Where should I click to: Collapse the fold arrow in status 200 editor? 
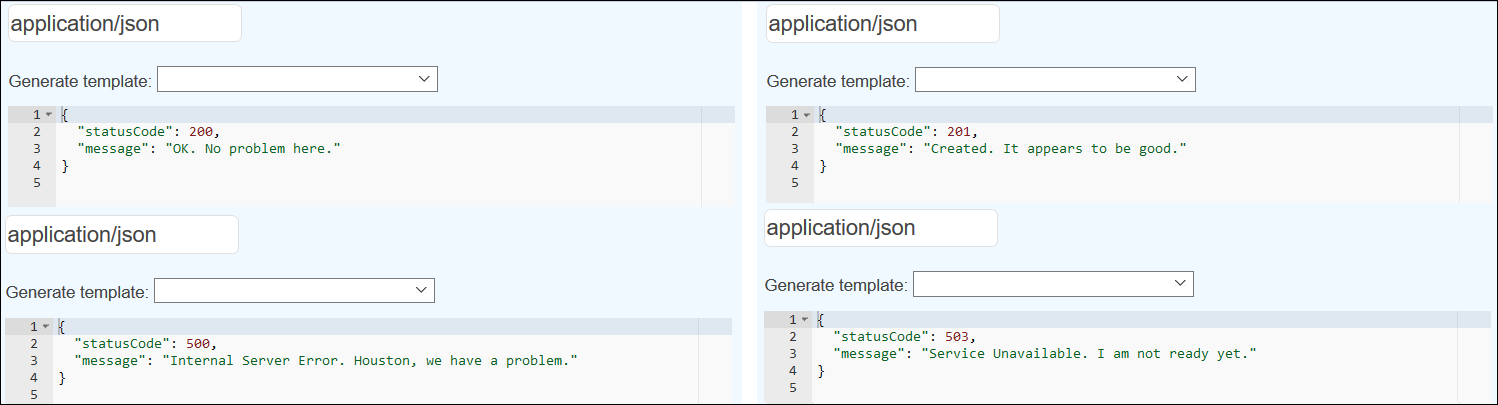pyautogui.click(x=47, y=115)
